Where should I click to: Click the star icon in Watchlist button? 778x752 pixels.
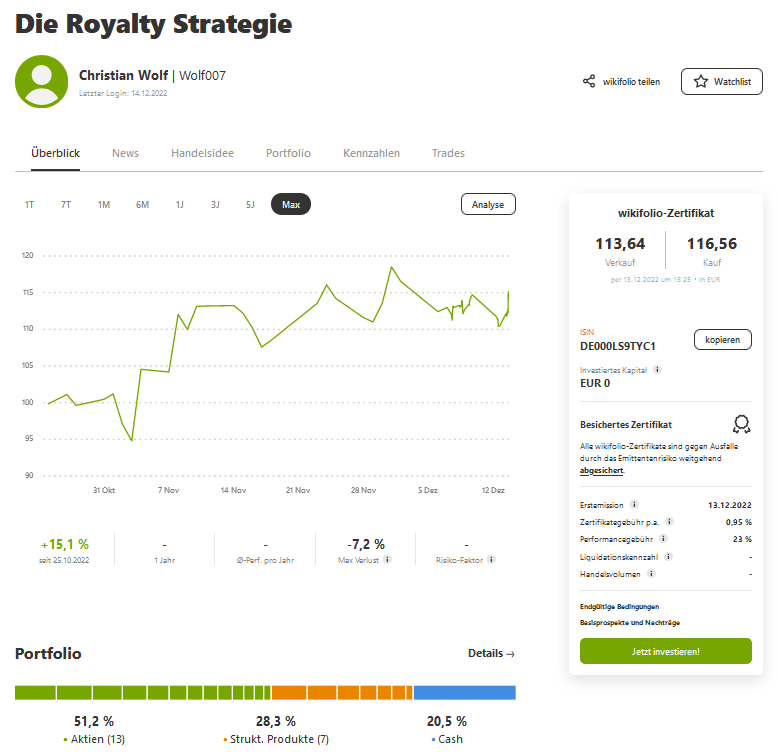pos(701,82)
